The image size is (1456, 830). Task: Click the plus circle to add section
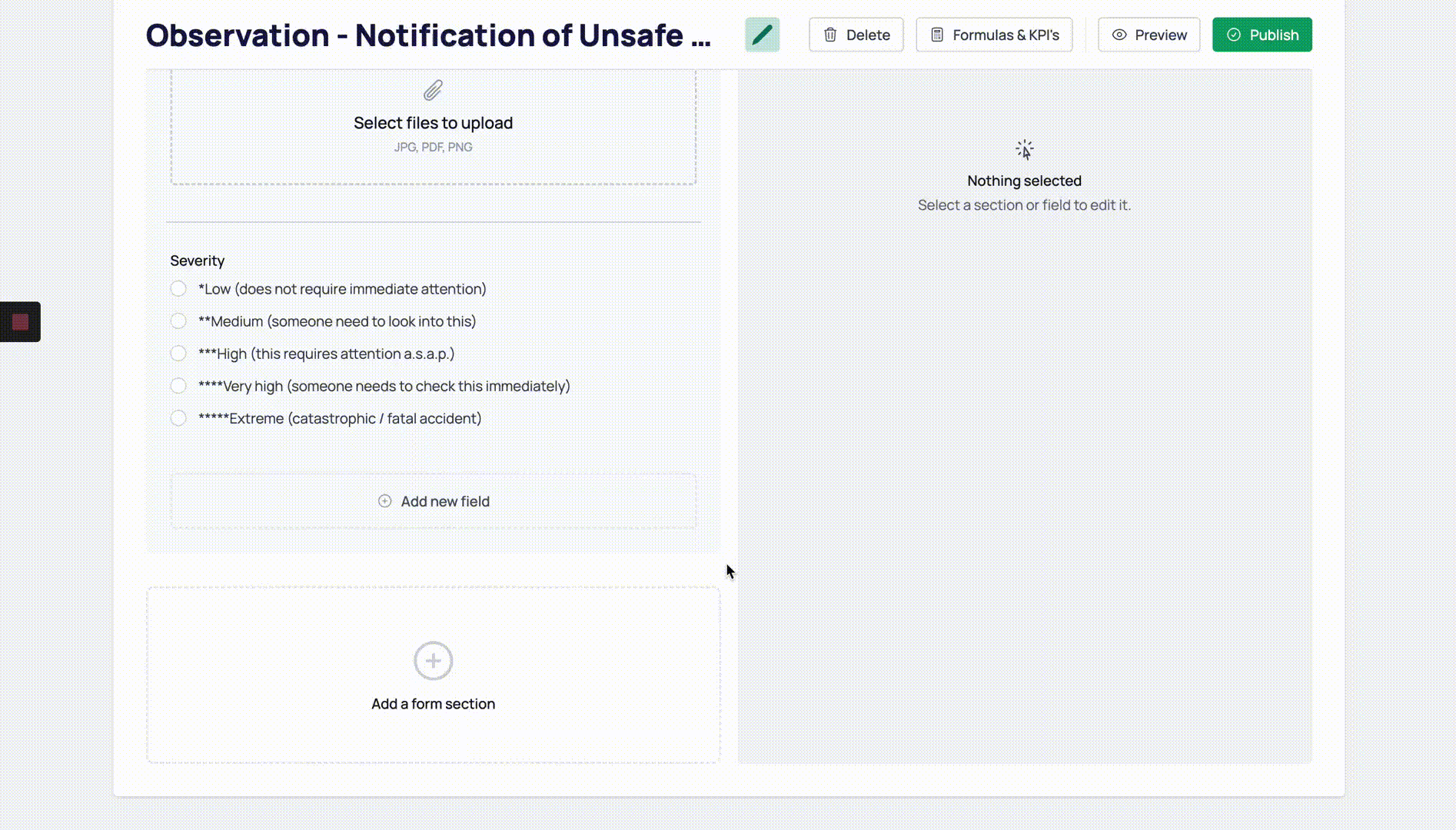[433, 661]
